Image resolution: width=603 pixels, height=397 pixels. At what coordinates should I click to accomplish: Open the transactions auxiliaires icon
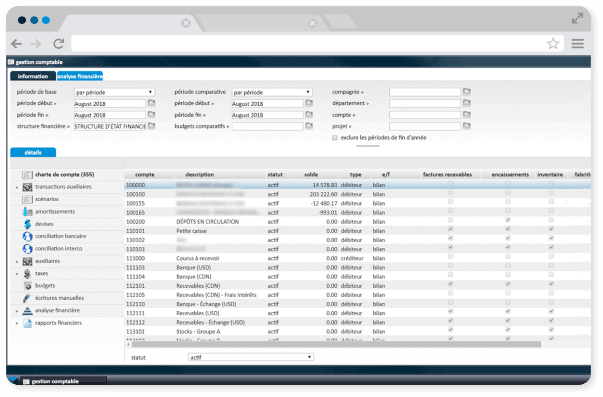pyautogui.click(x=27, y=187)
